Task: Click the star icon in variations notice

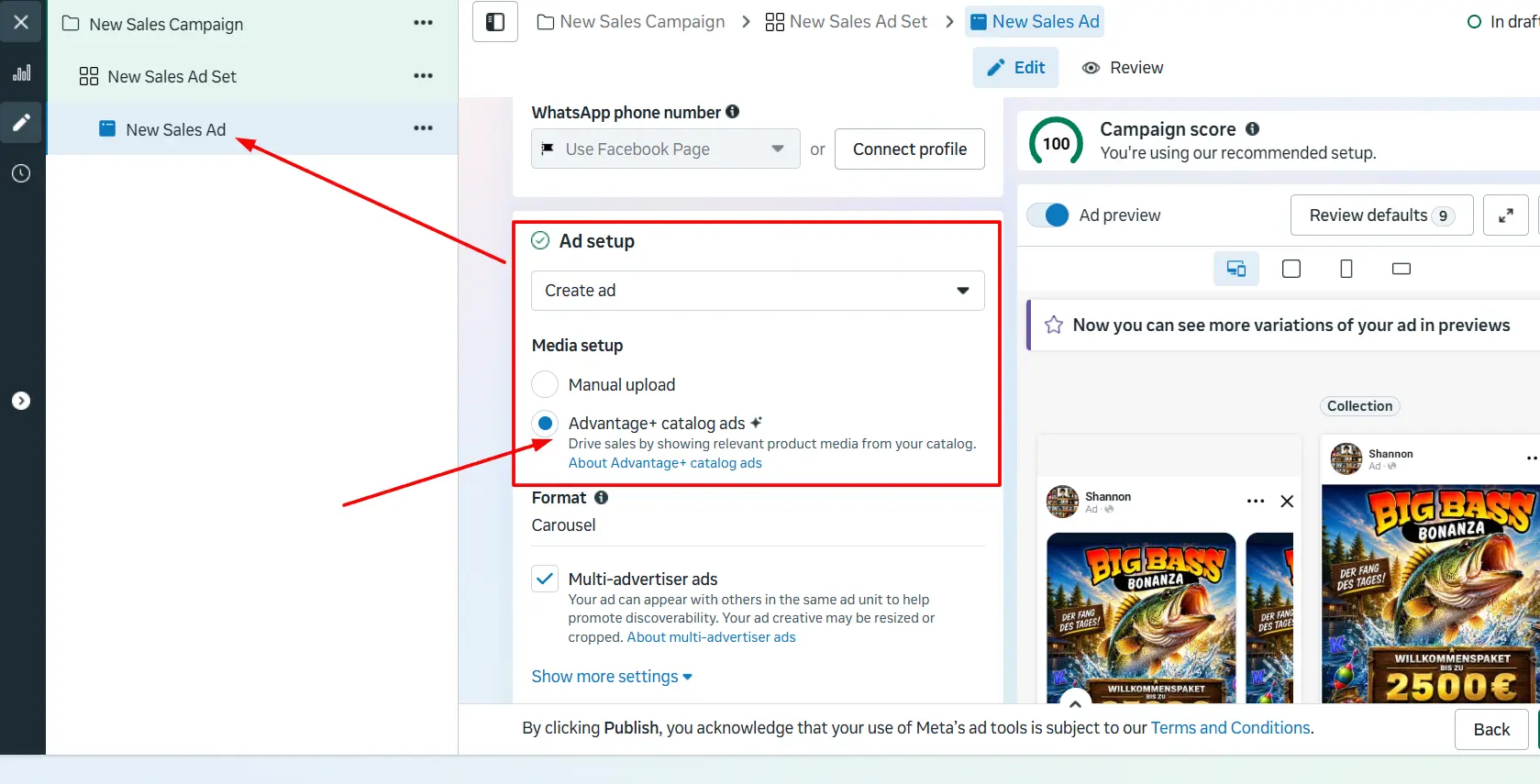Action: tap(1054, 325)
